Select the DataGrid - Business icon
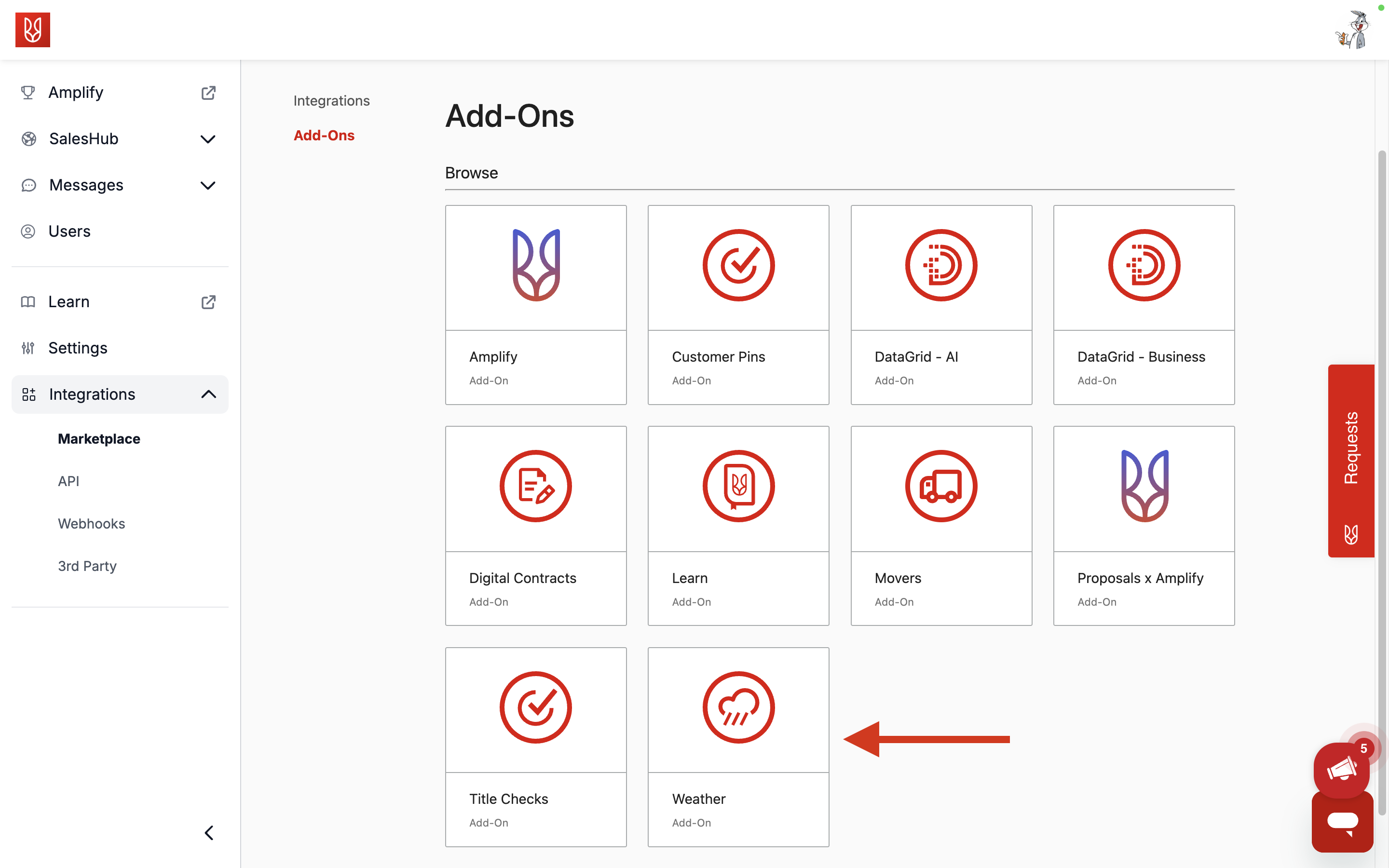The width and height of the screenshot is (1389, 868). 1144,265
